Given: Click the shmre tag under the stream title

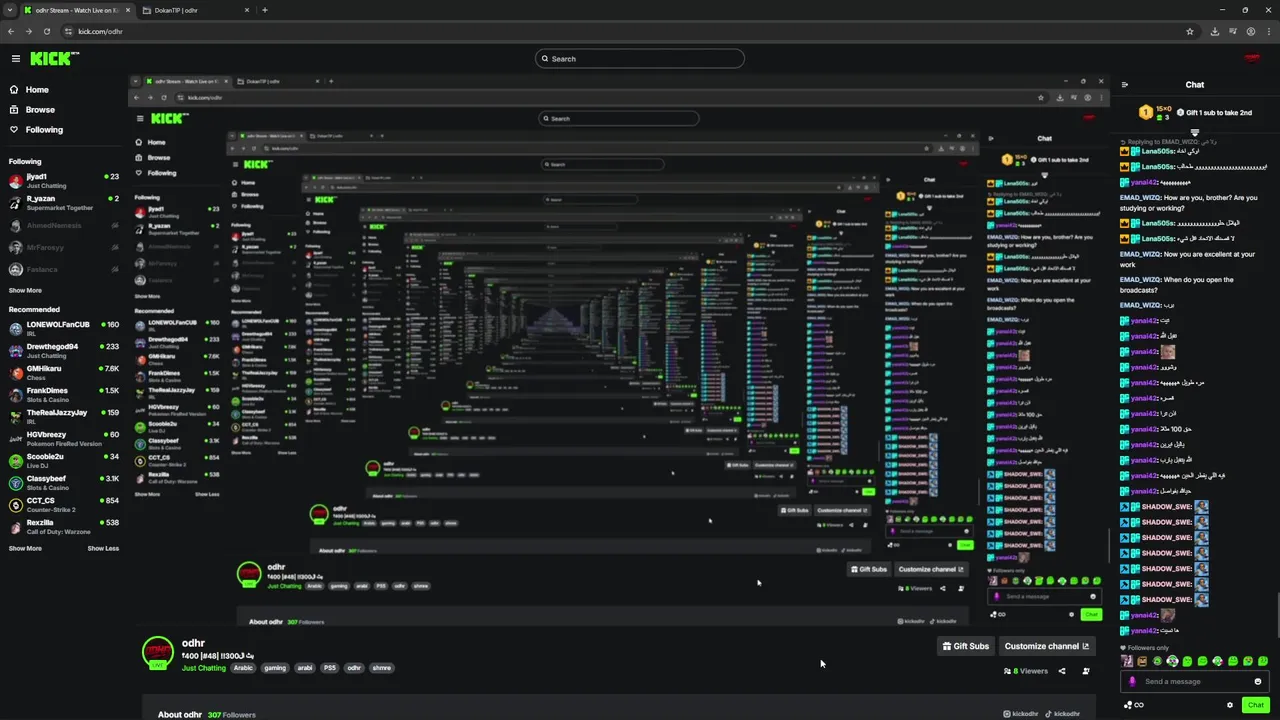Looking at the screenshot, I should 381,668.
